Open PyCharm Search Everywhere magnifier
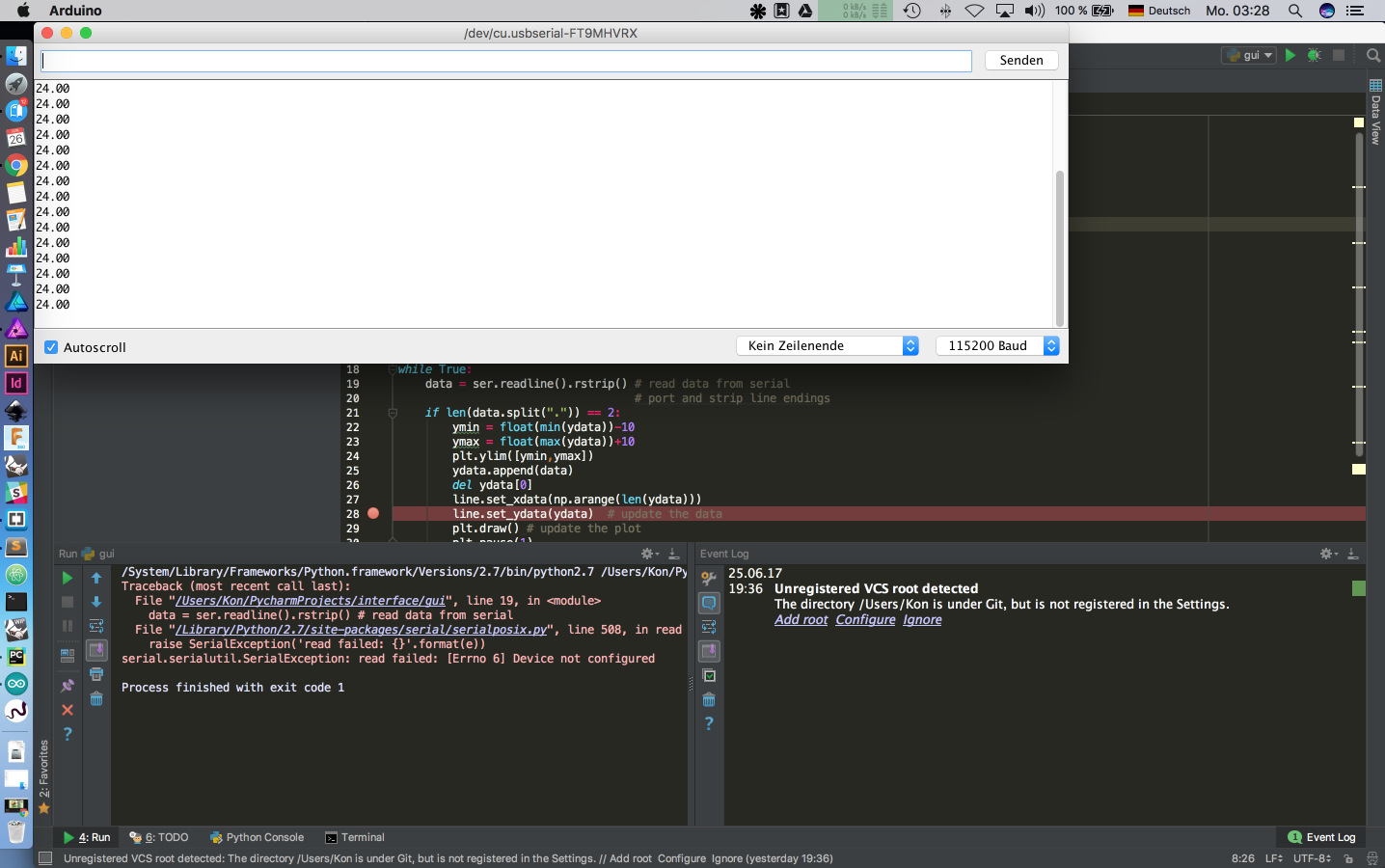Viewport: 1385px width, 868px height. (1373, 55)
